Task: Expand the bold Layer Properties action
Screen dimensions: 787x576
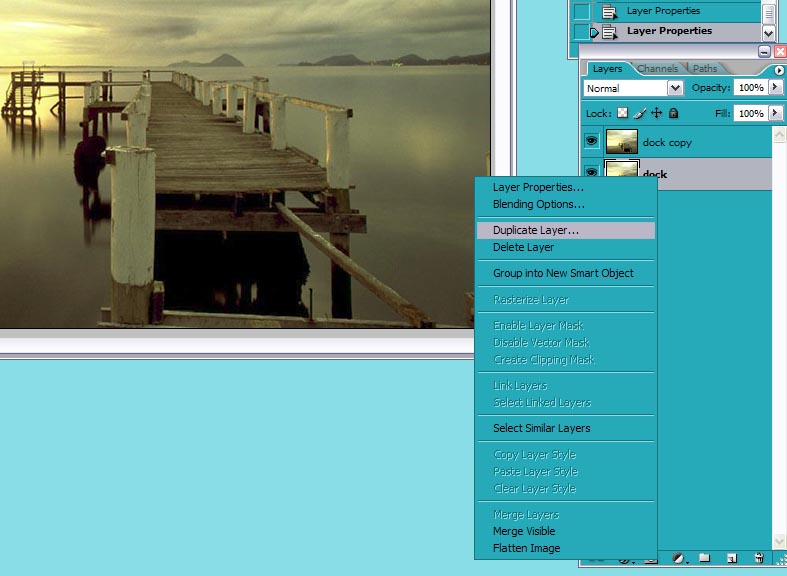Action: click(594, 33)
